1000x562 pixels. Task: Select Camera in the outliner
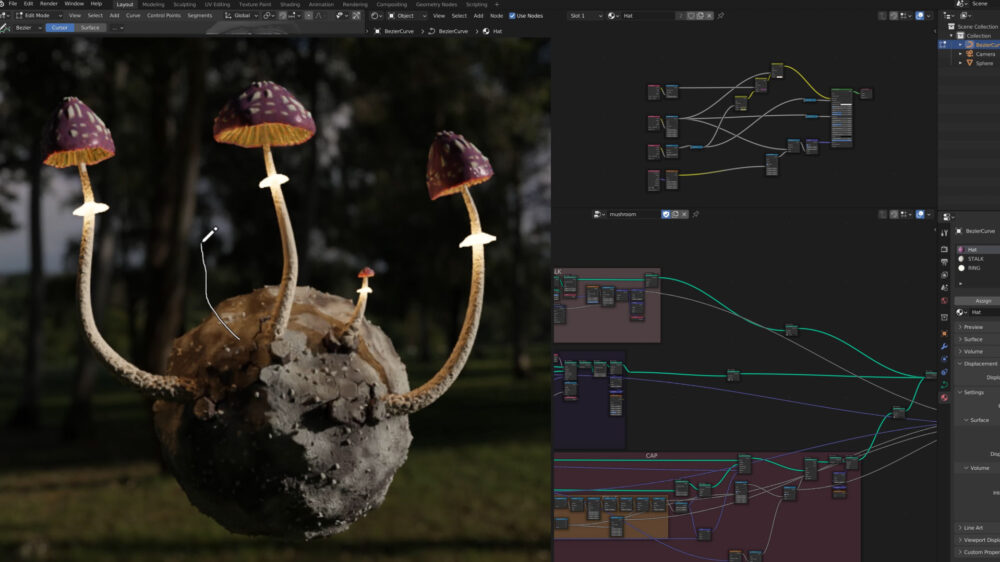click(x=985, y=54)
